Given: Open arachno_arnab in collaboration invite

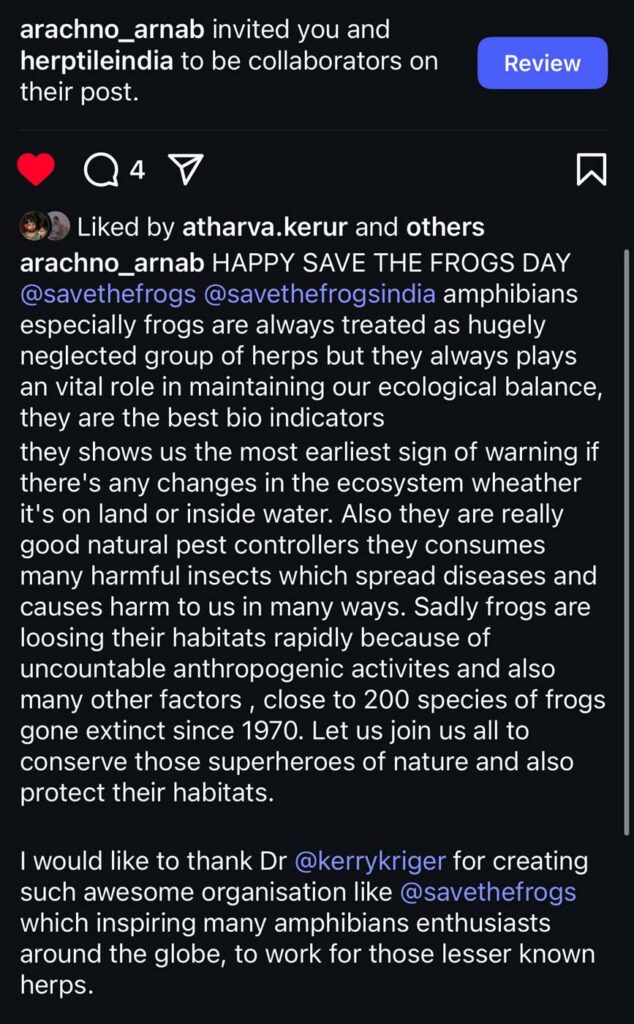Looking at the screenshot, I should (x=112, y=29).
